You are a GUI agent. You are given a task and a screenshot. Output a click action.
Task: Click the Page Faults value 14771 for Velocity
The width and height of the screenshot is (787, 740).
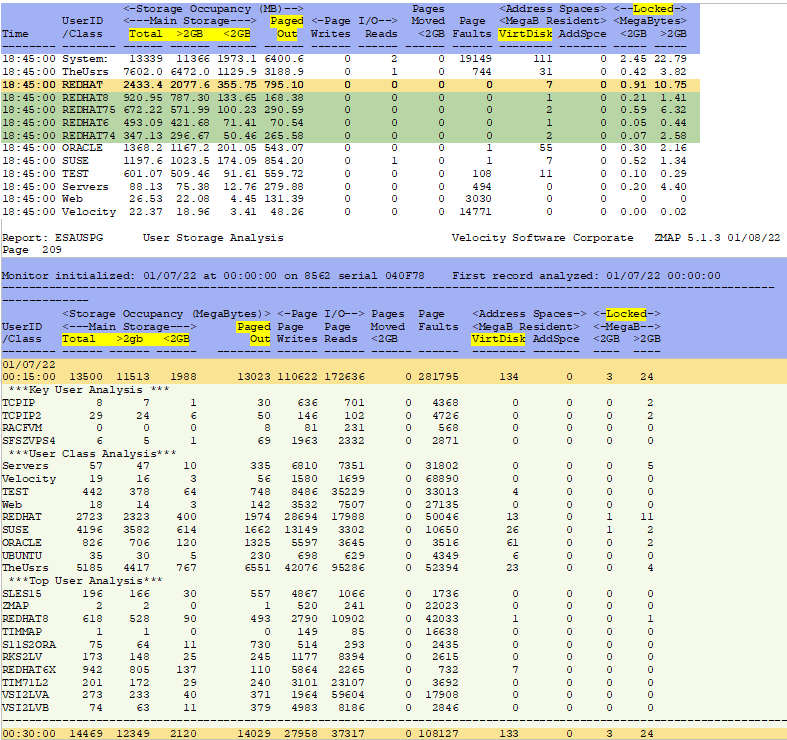click(472, 211)
